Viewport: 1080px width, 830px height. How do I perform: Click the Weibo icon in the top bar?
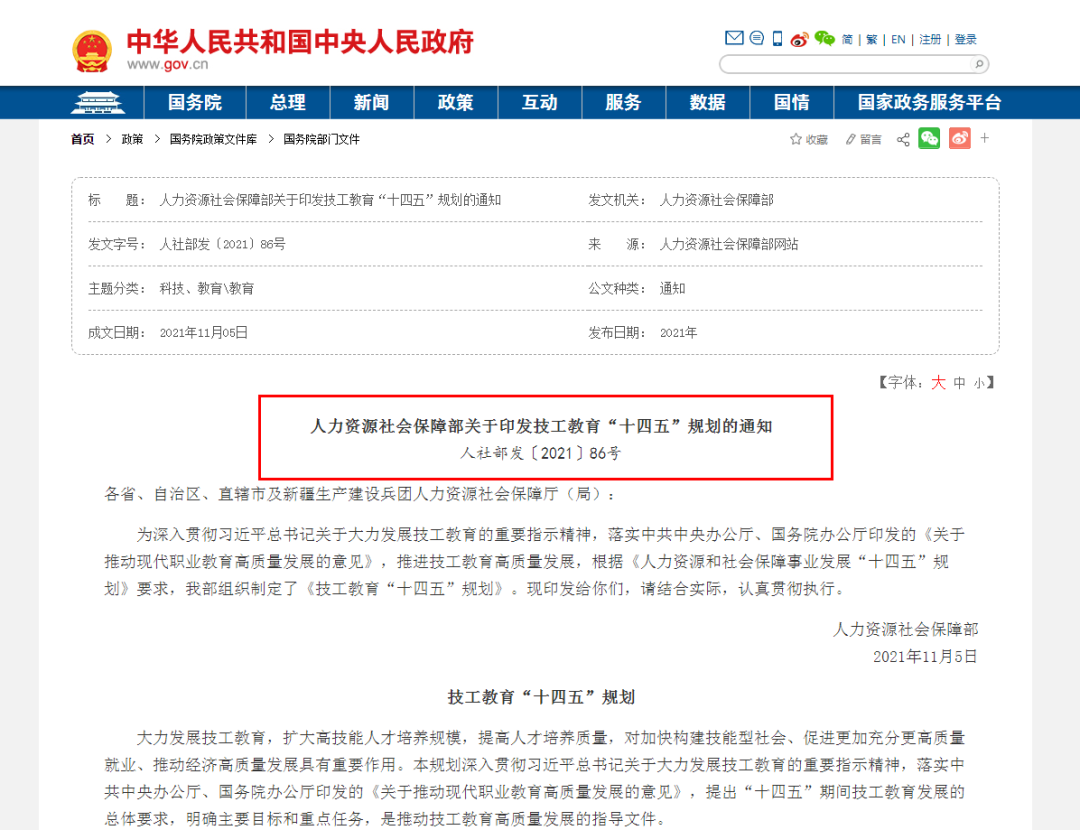[799, 40]
